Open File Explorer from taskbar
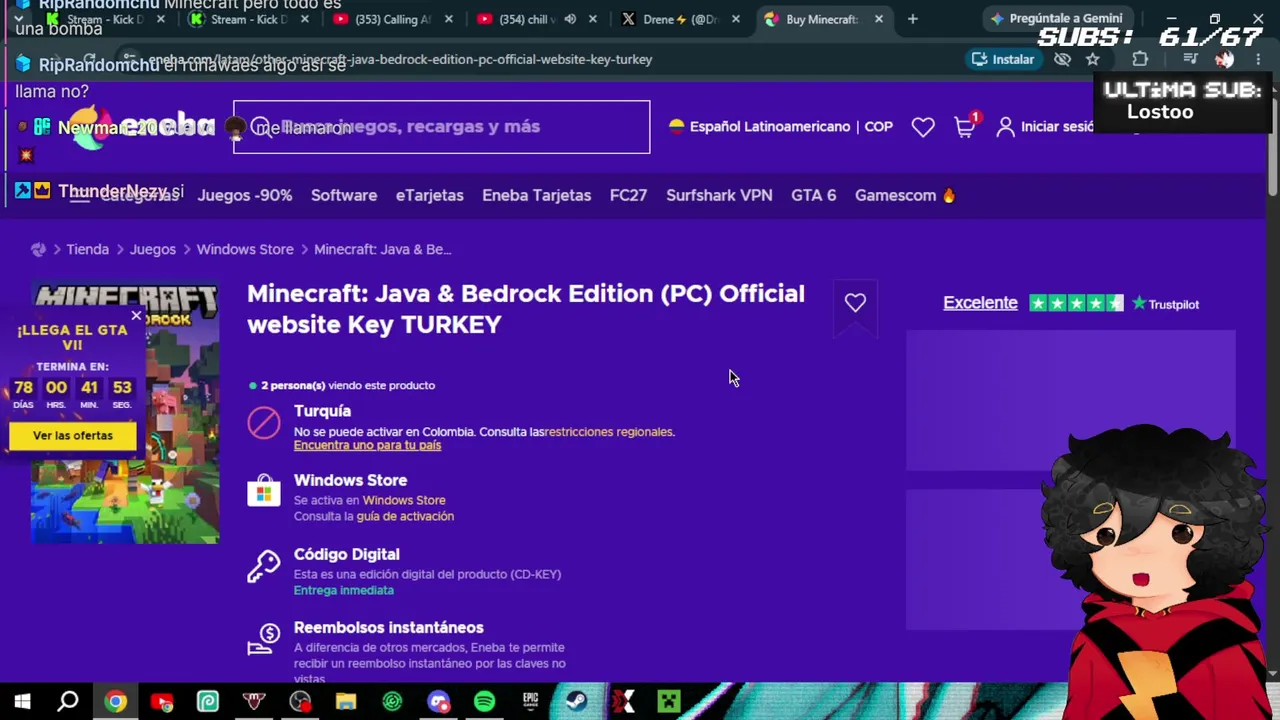This screenshot has width=1280, height=720. click(x=346, y=701)
